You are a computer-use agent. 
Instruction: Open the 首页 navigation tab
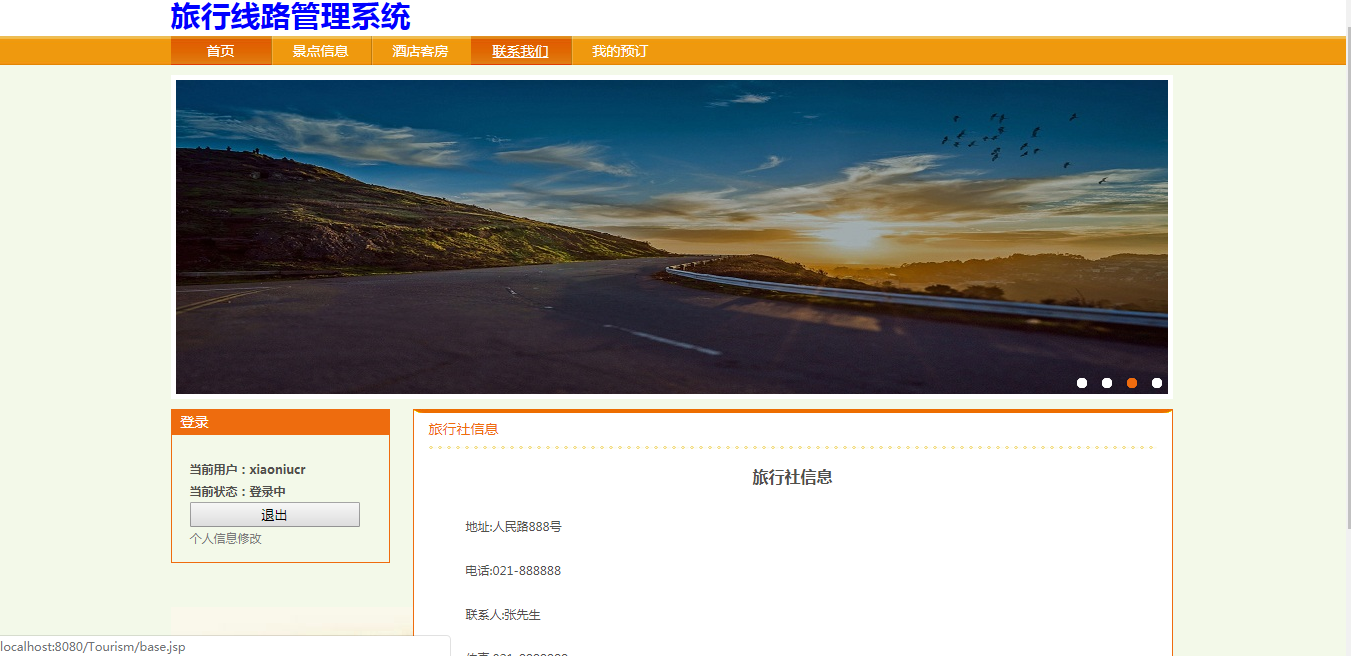[x=221, y=51]
